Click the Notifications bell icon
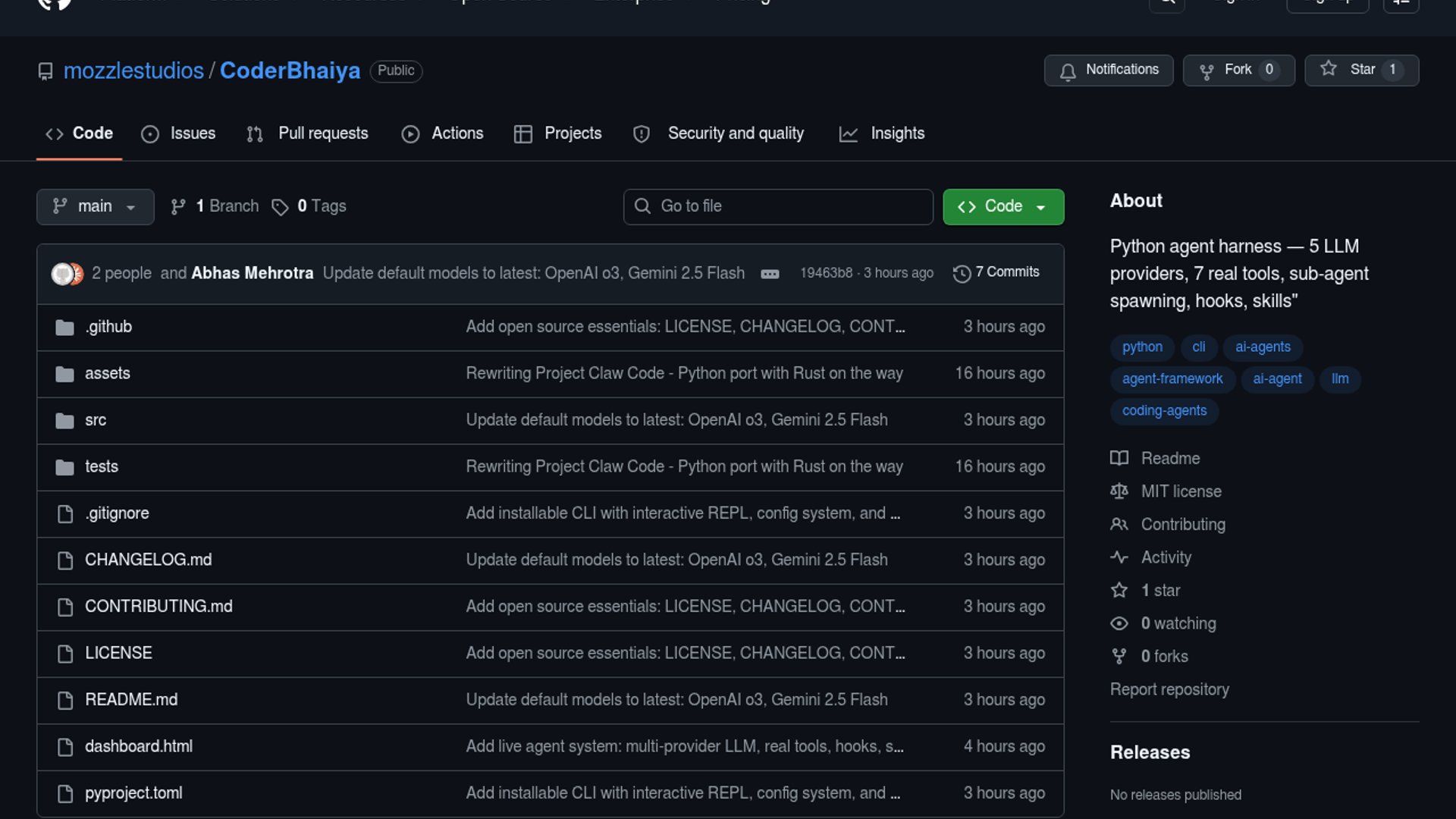The image size is (1456, 819). (x=1068, y=71)
